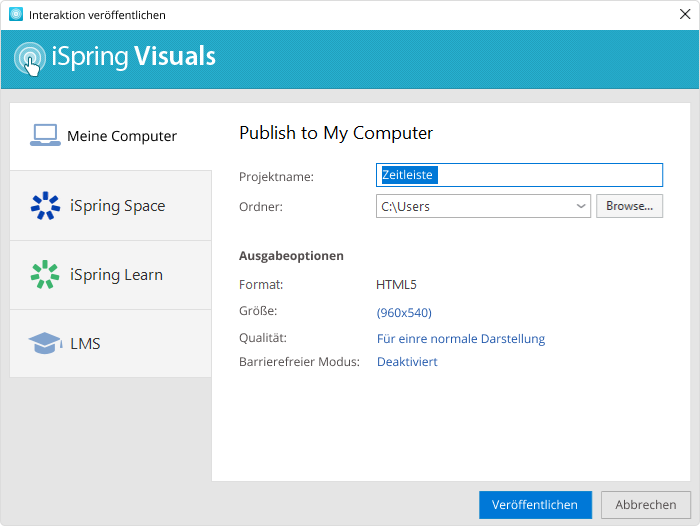Click the Meine Computer laptop icon
This screenshot has height=526, width=700.
(x=45, y=135)
